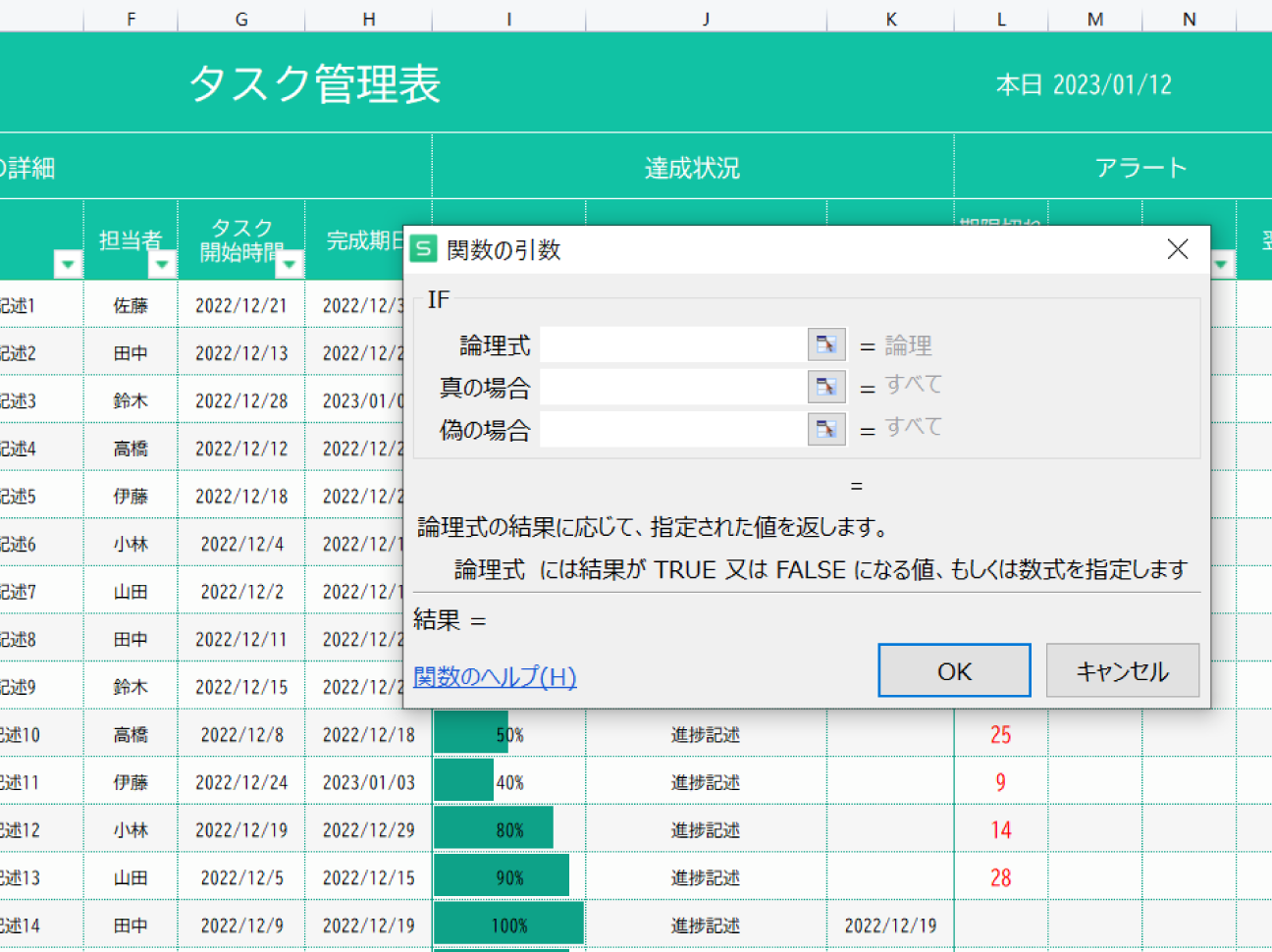The width and height of the screenshot is (1272, 952).
Task: Click the due date 2022/12/18 cell
Action: tap(369, 734)
